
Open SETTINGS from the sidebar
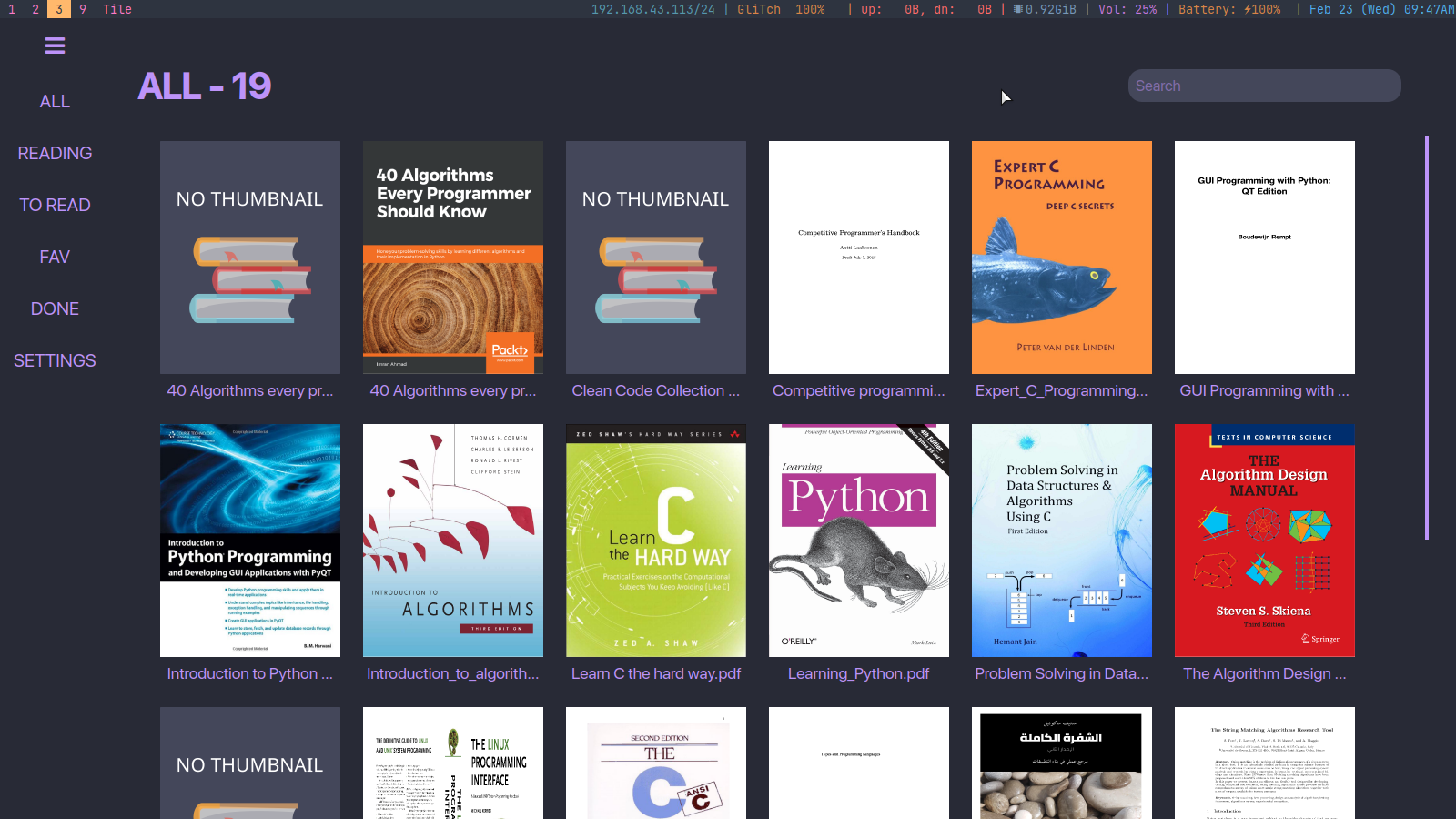[x=55, y=361]
